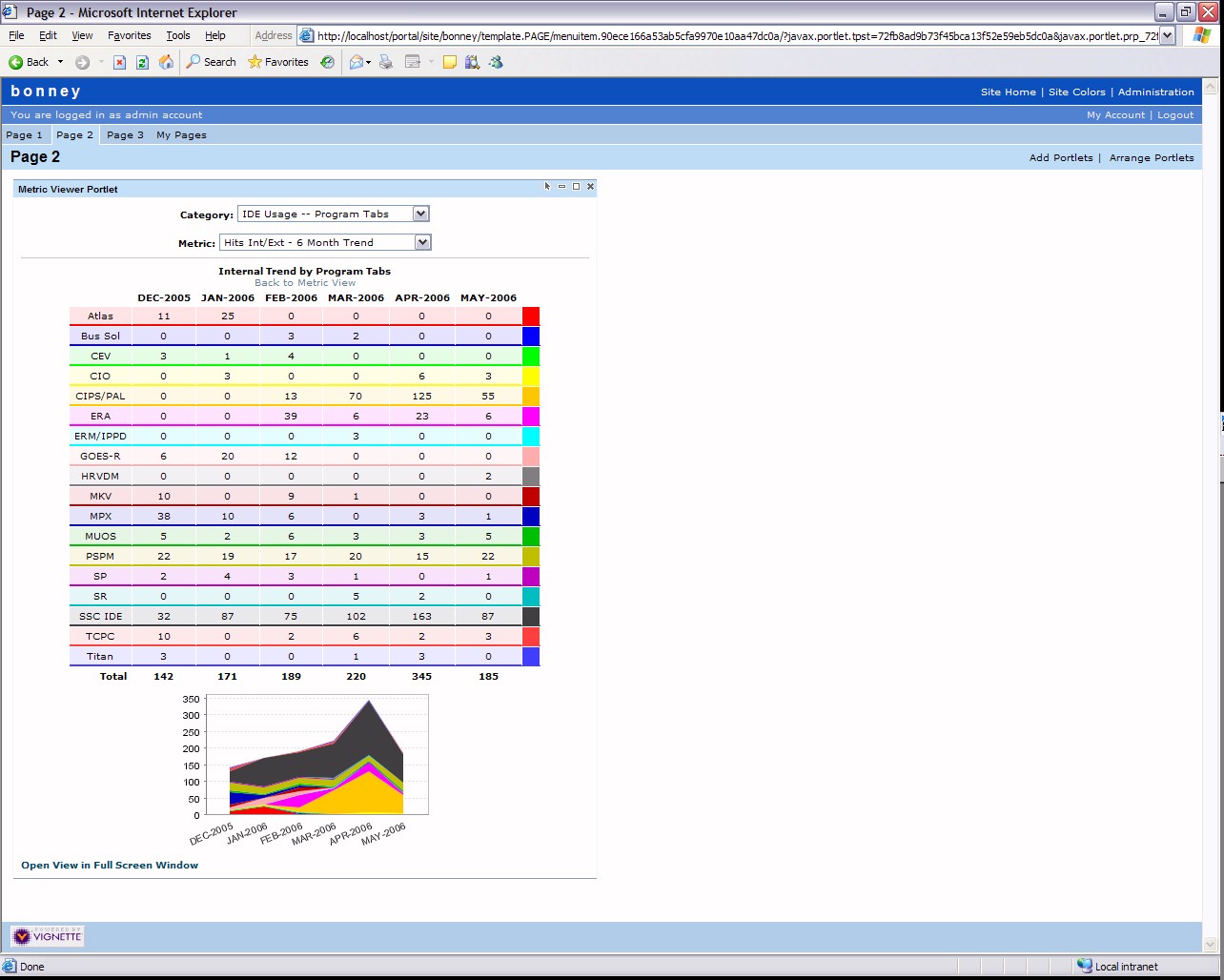1224x980 pixels.
Task: Click the Print icon in toolbar
Action: pyautogui.click(x=386, y=62)
